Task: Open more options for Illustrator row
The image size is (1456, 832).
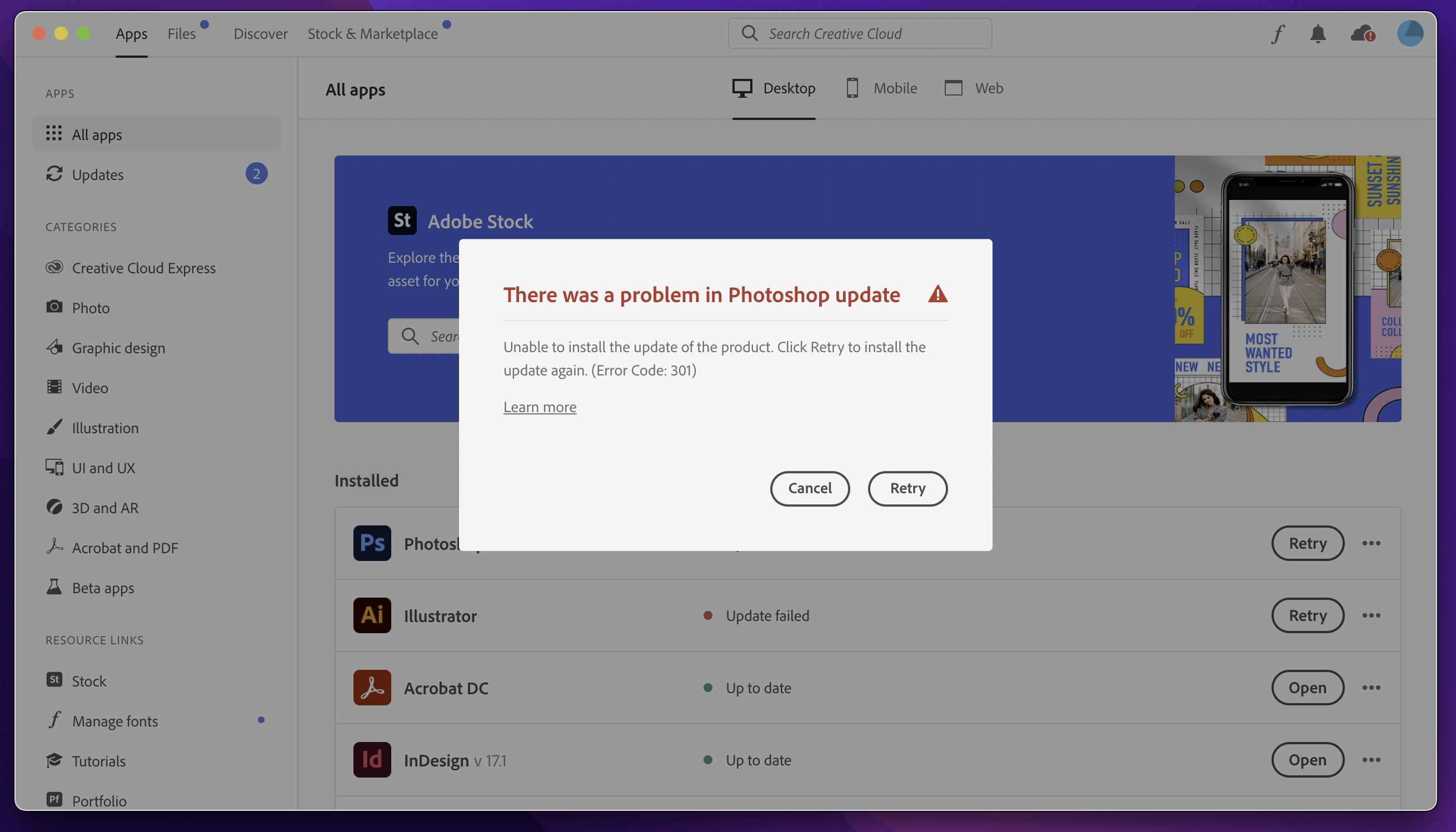Action: coord(1371,615)
